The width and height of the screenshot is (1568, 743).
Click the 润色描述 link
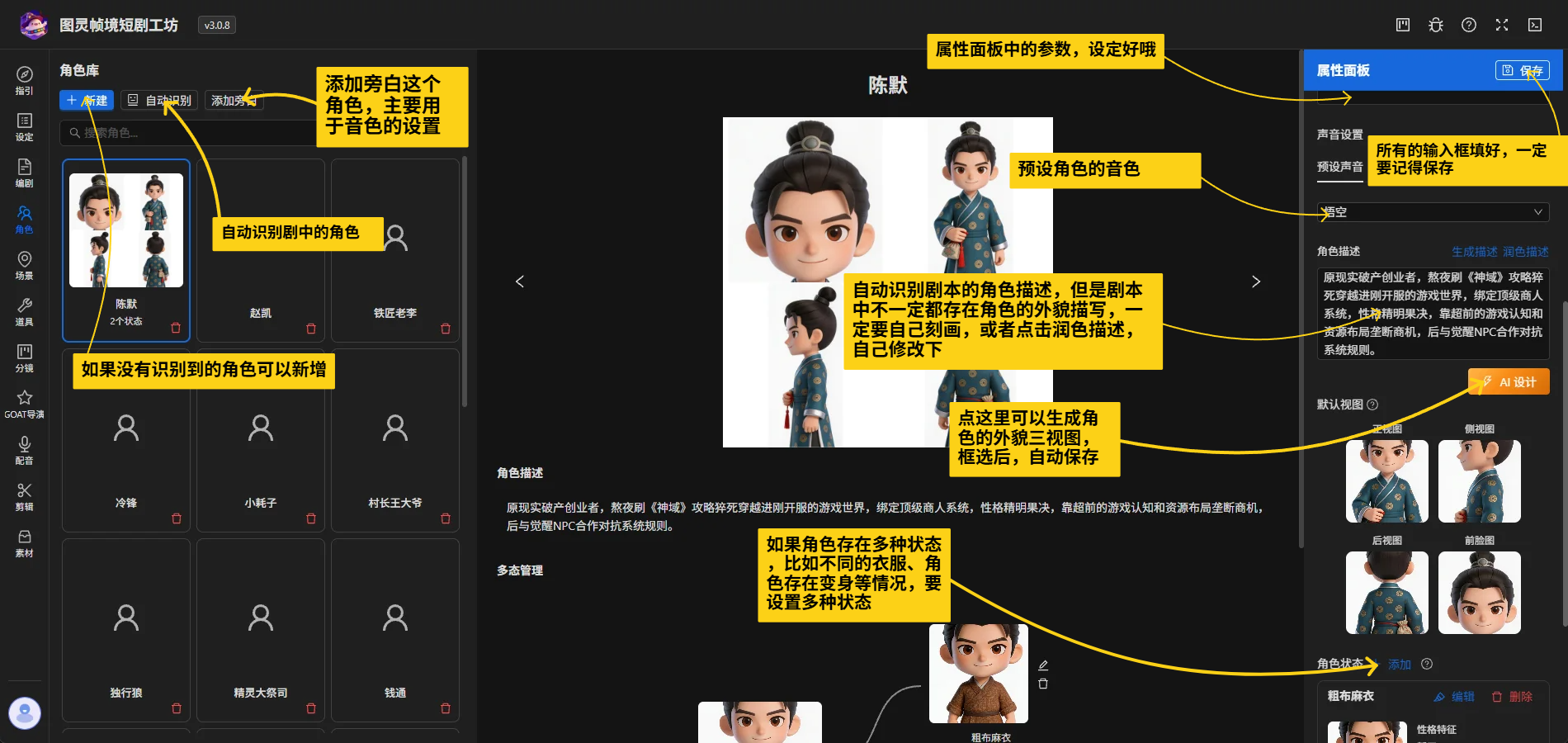pyautogui.click(x=1526, y=252)
